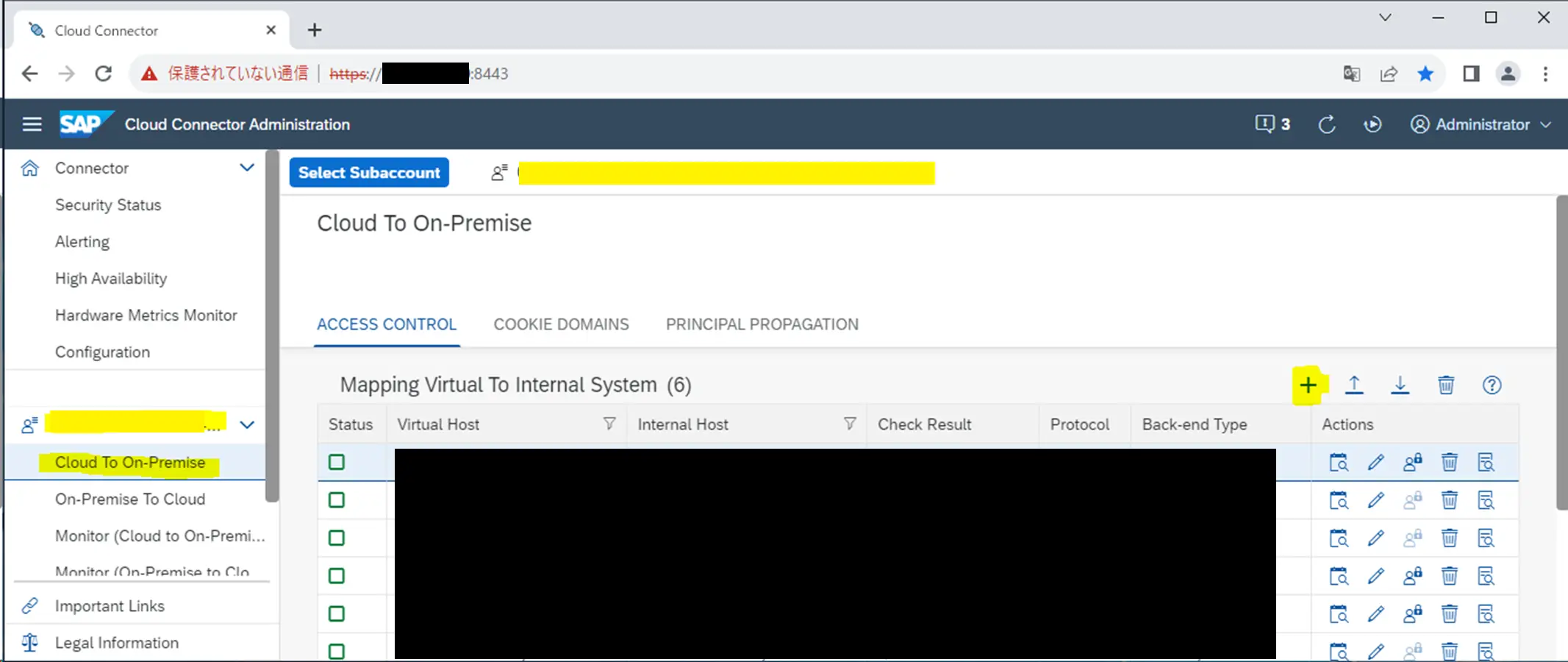Click the refresh icon in SAP header
The width and height of the screenshot is (1568, 662).
click(x=1327, y=124)
